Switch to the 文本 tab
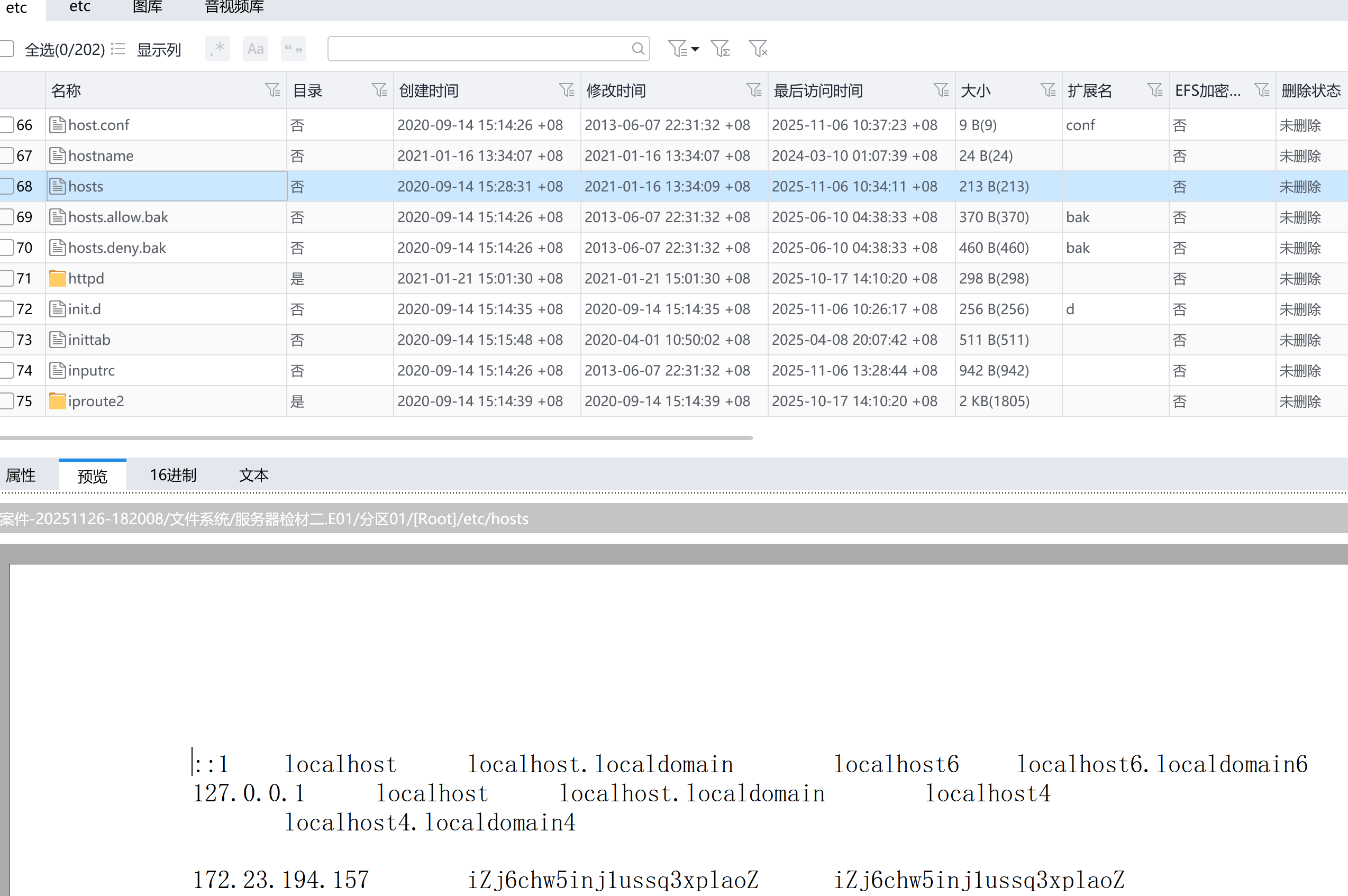The width and height of the screenshot is (1348, 896). [x=253, y=475]
